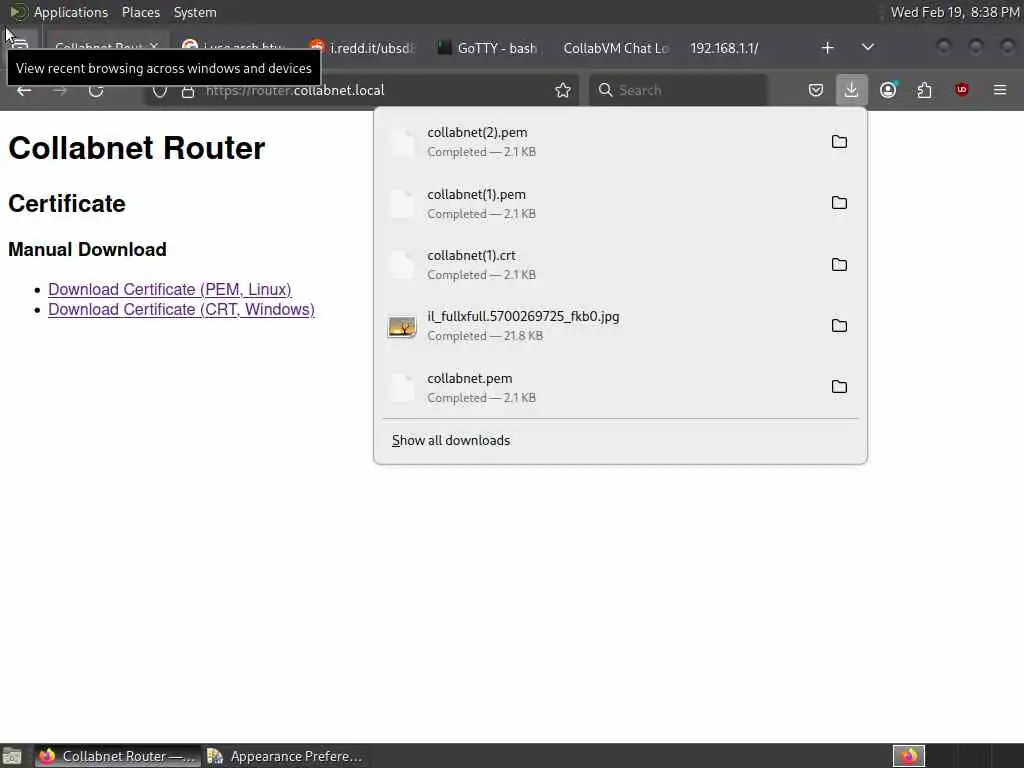The image size is (1024, 768).
Task: Expand the list all tabs chevron
Action: click(868, 48)
